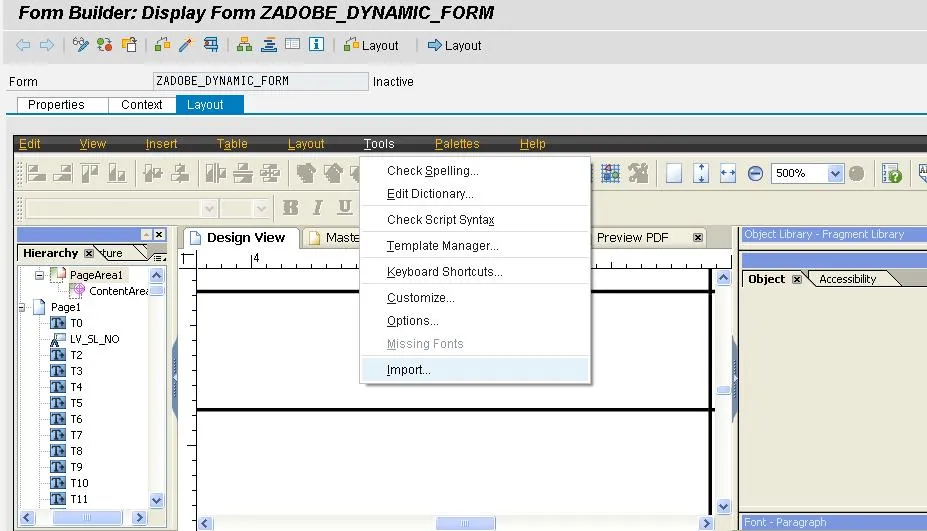Click the other object clipboard icon
This screenshot has width=927, height=531.
point(129,44)
